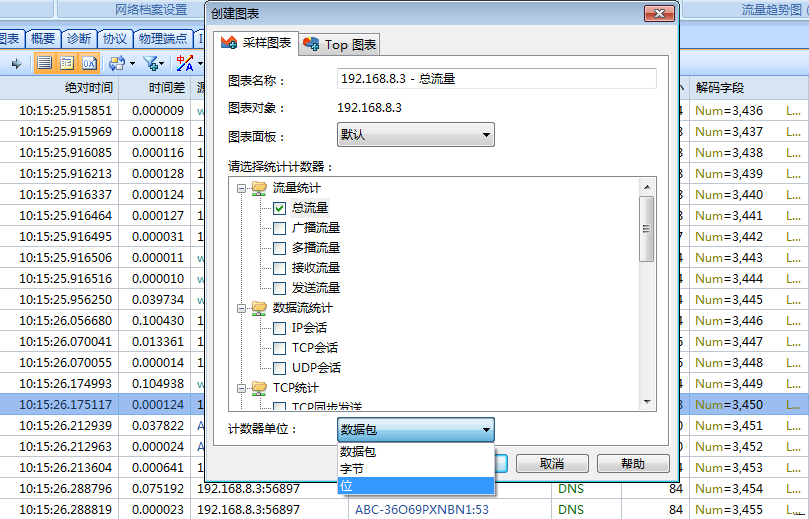Check the TCP同步发送 checkbox
809x519 pixels.
[x=279, y=407]
